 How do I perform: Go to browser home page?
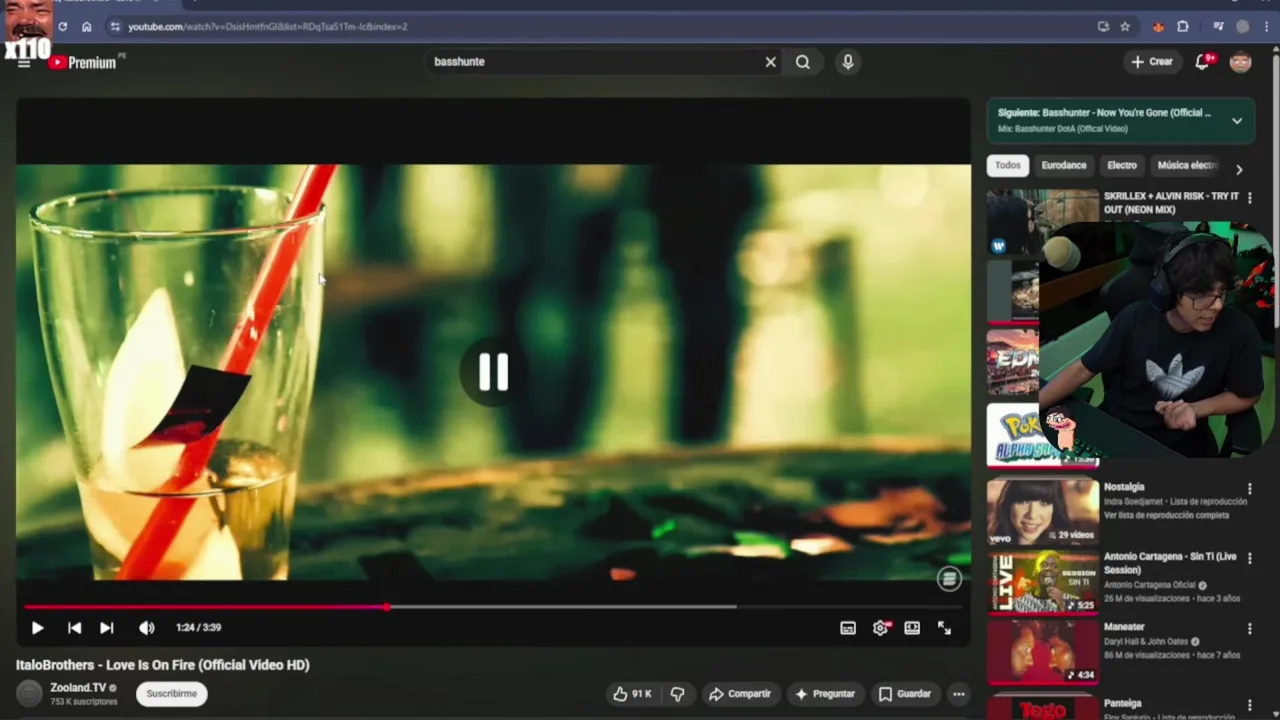[x=86, y=26]
